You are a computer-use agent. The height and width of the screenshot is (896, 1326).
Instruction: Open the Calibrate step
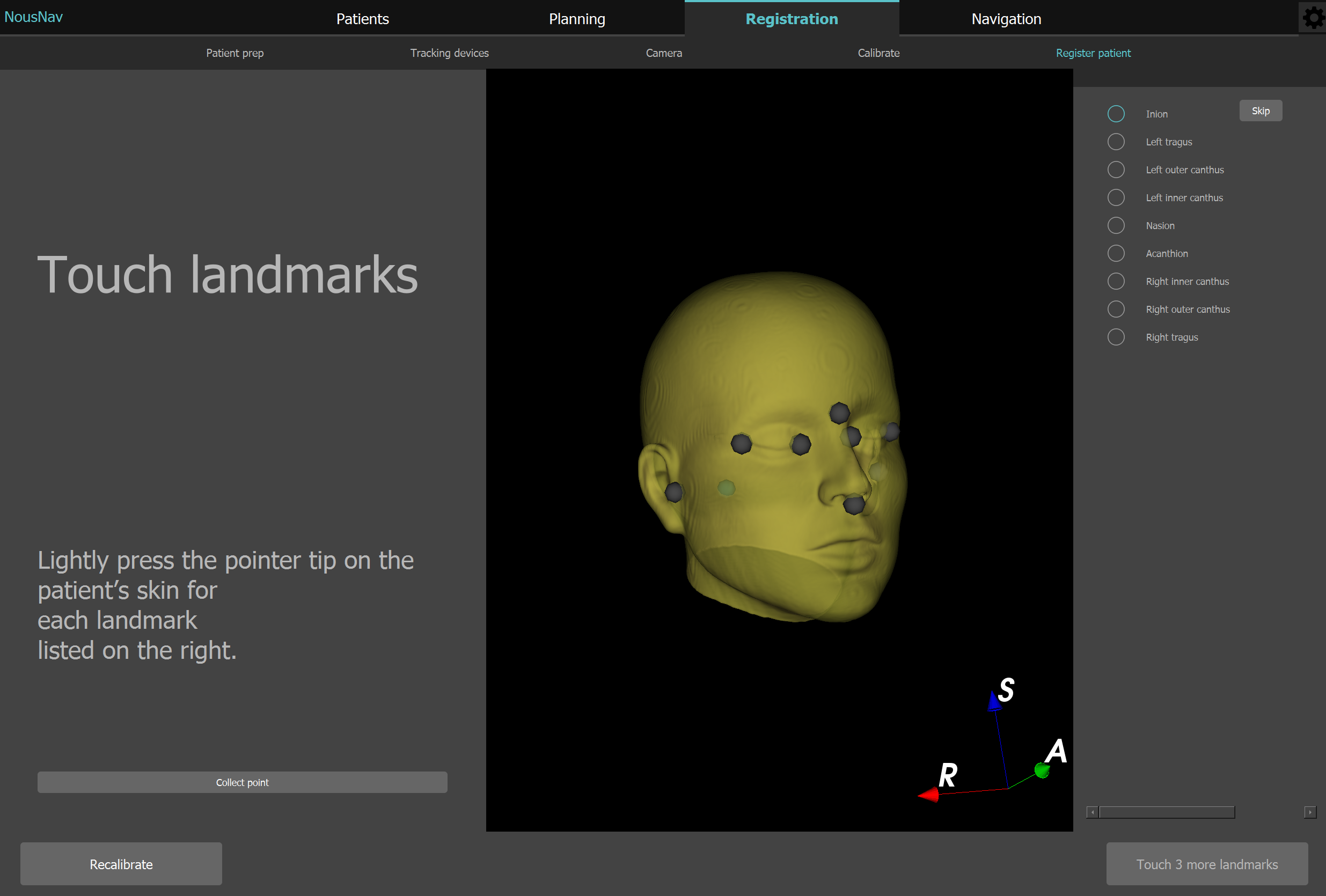pyautogui.click(x=878, y=53)
